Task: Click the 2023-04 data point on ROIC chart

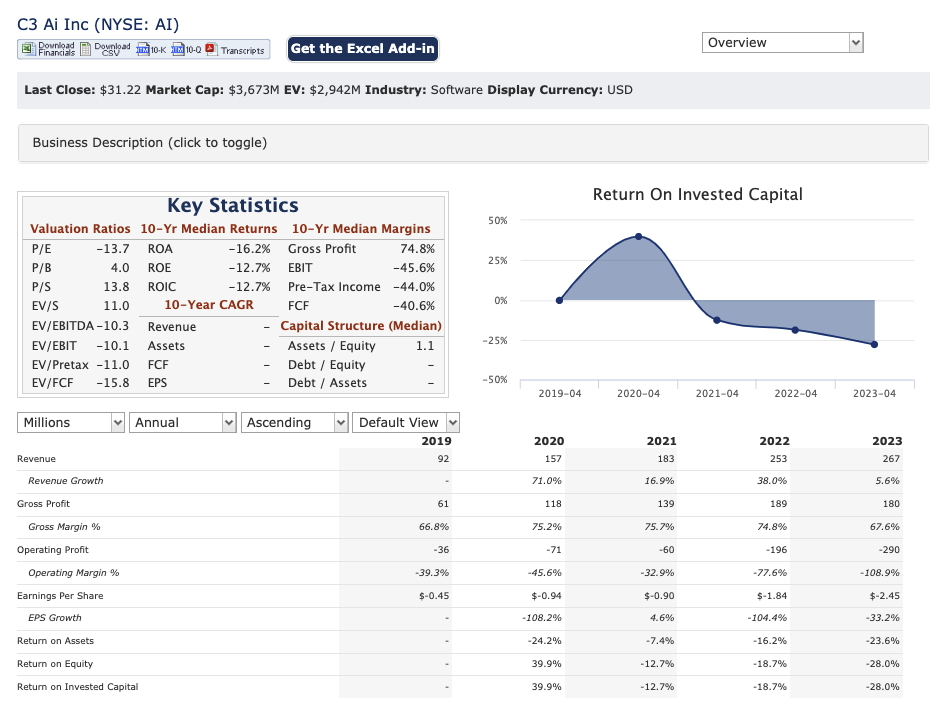Action: [x=874, y=344]
